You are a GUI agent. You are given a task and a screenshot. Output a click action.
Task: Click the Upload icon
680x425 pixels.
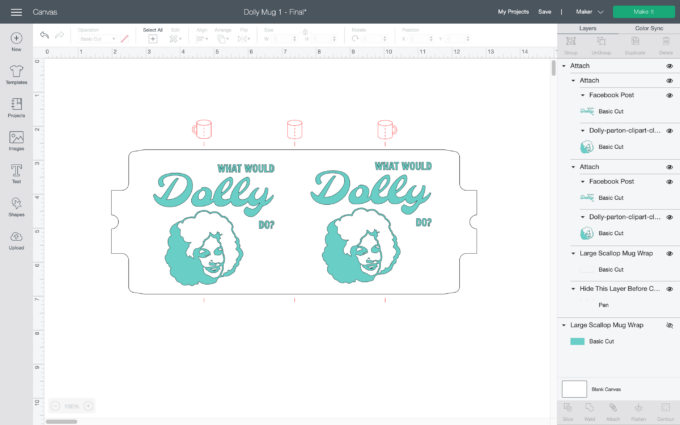(16, 236)
